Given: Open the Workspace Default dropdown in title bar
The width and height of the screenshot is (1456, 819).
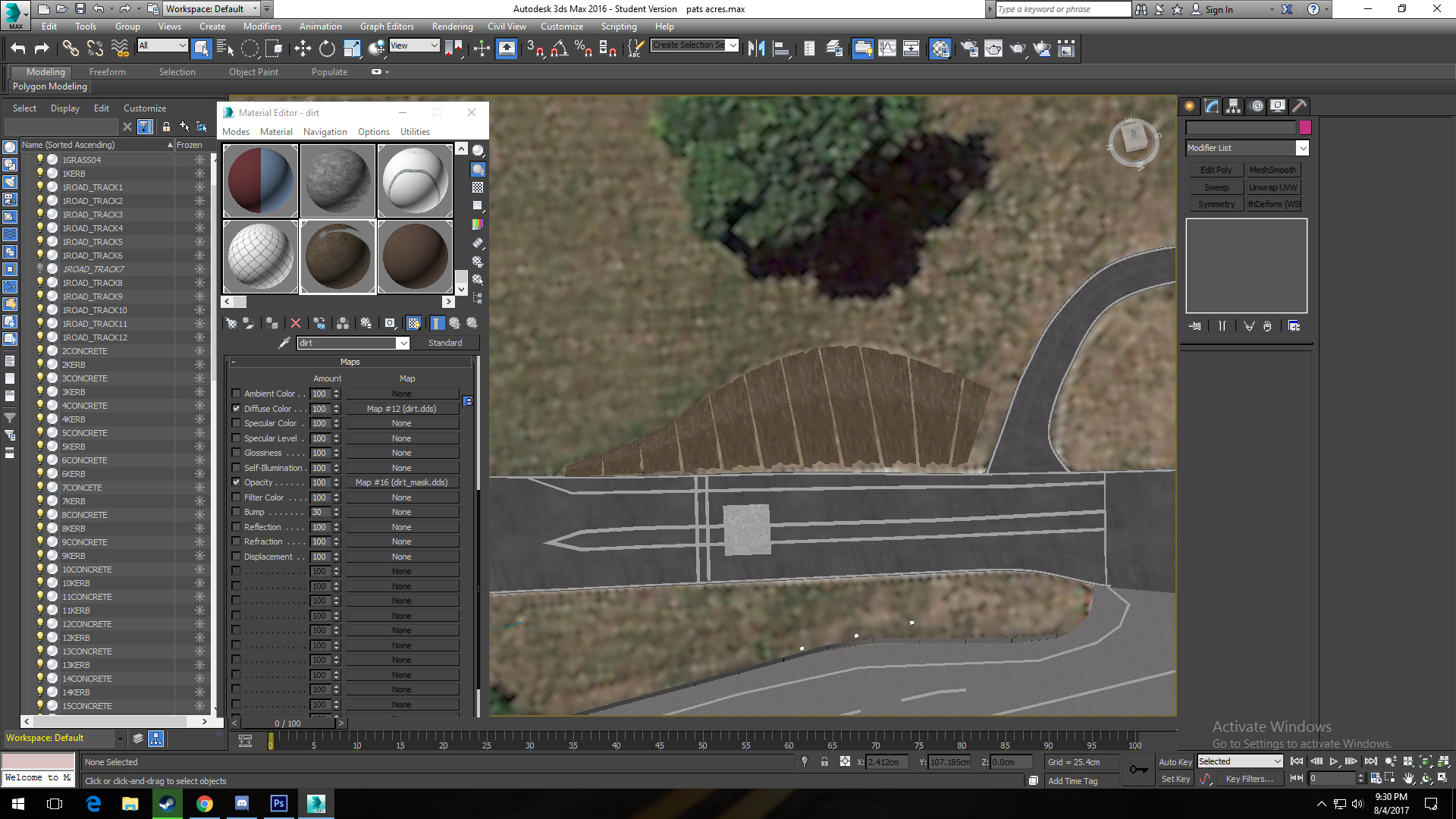Looking at the screenshot, I should [x=256, y=9].
